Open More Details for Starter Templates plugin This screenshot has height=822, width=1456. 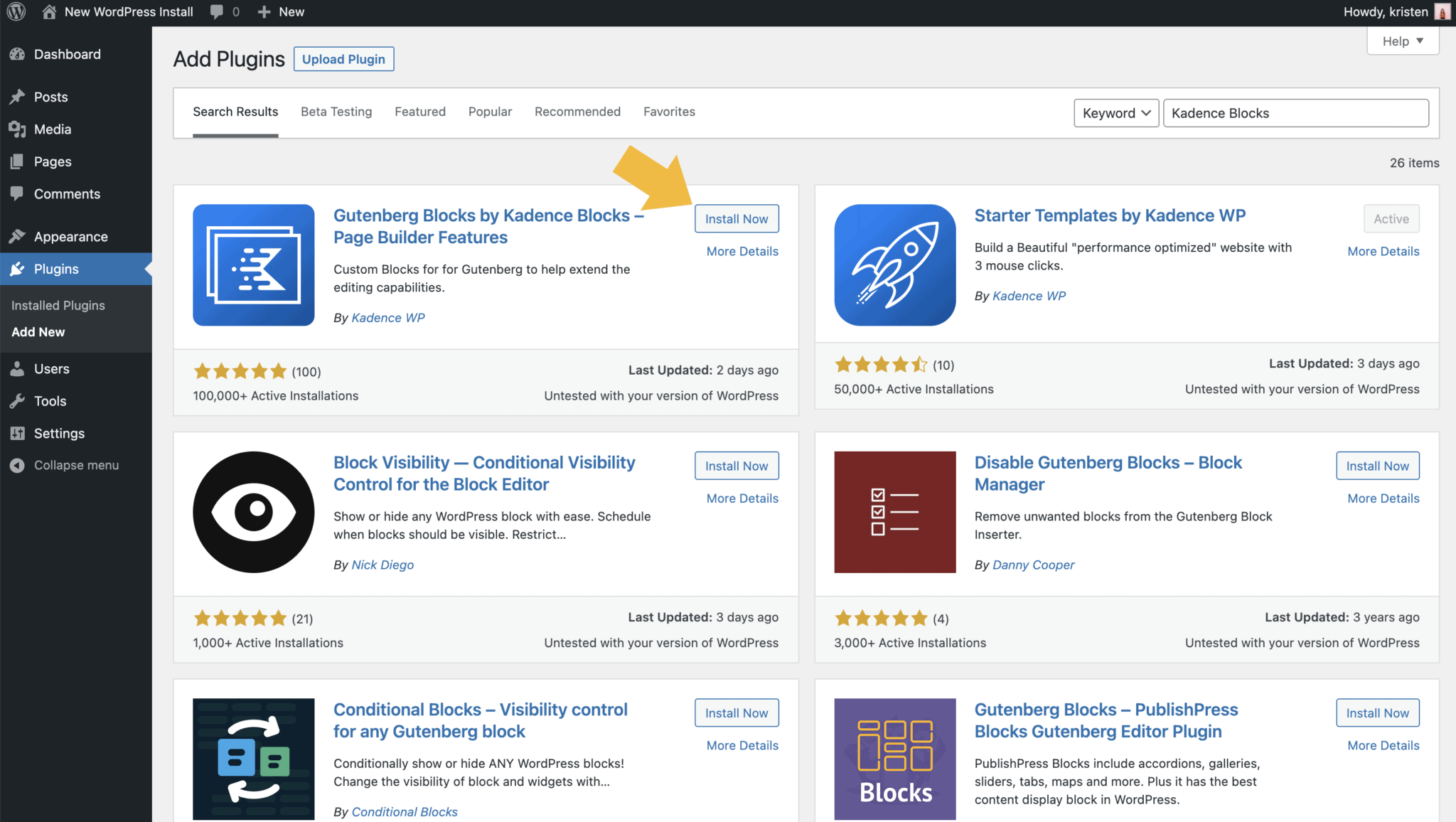(1383, 251)
